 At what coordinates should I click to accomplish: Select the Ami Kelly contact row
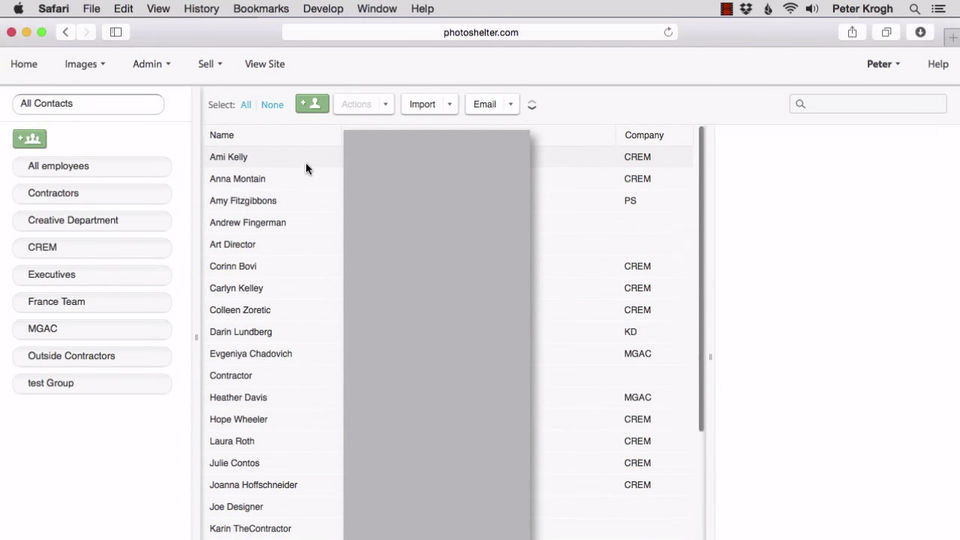(448, 157)
